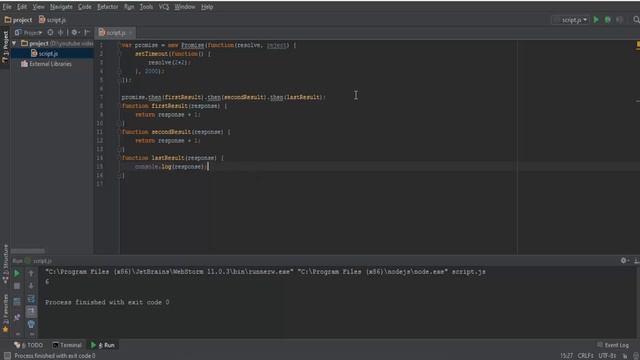This screenshot has height=360, width=640.
Task: Open the Tools menu
Action: 146,7
